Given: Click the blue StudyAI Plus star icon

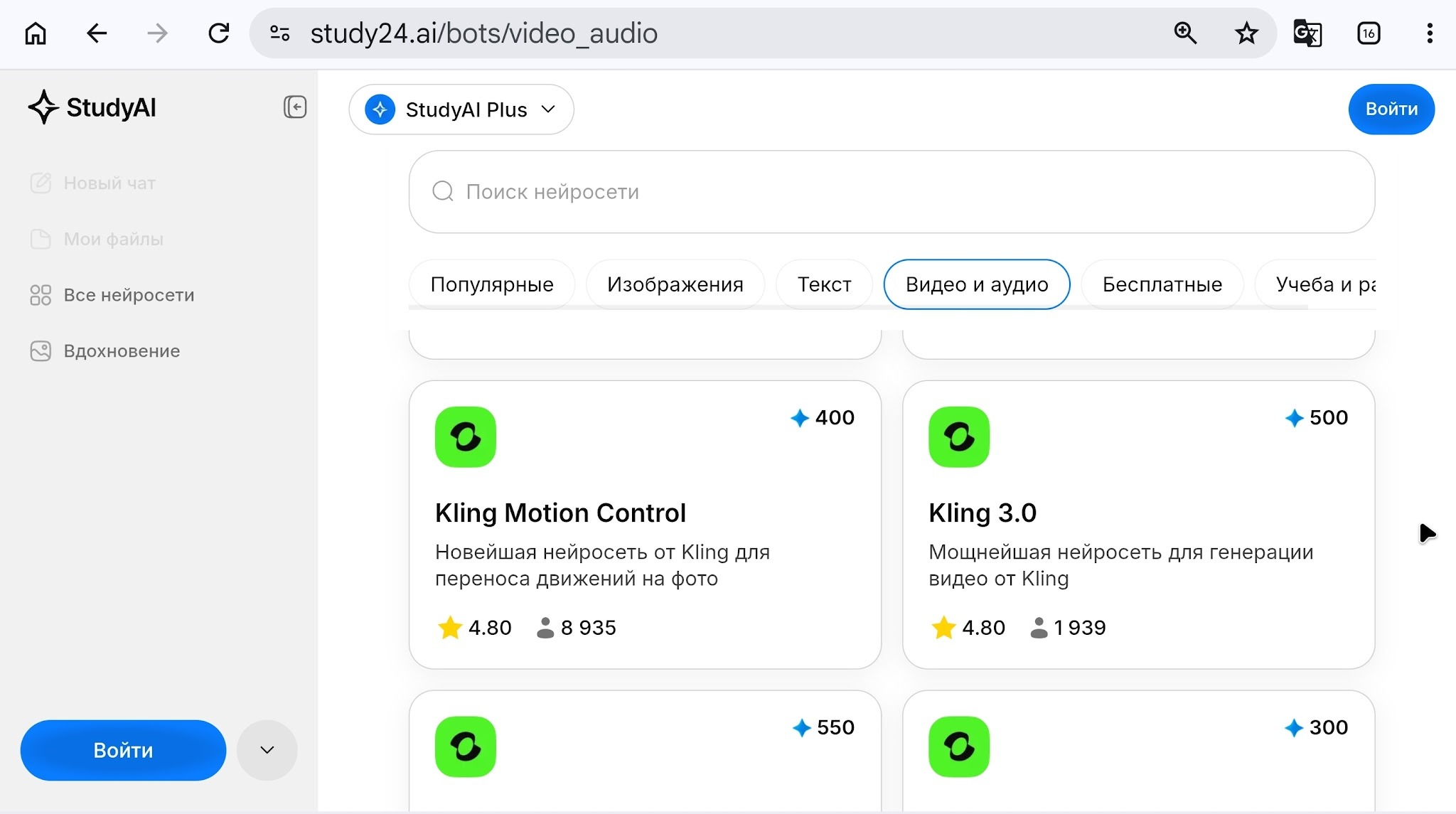Looking at the screenshot, I should (380, 109).
